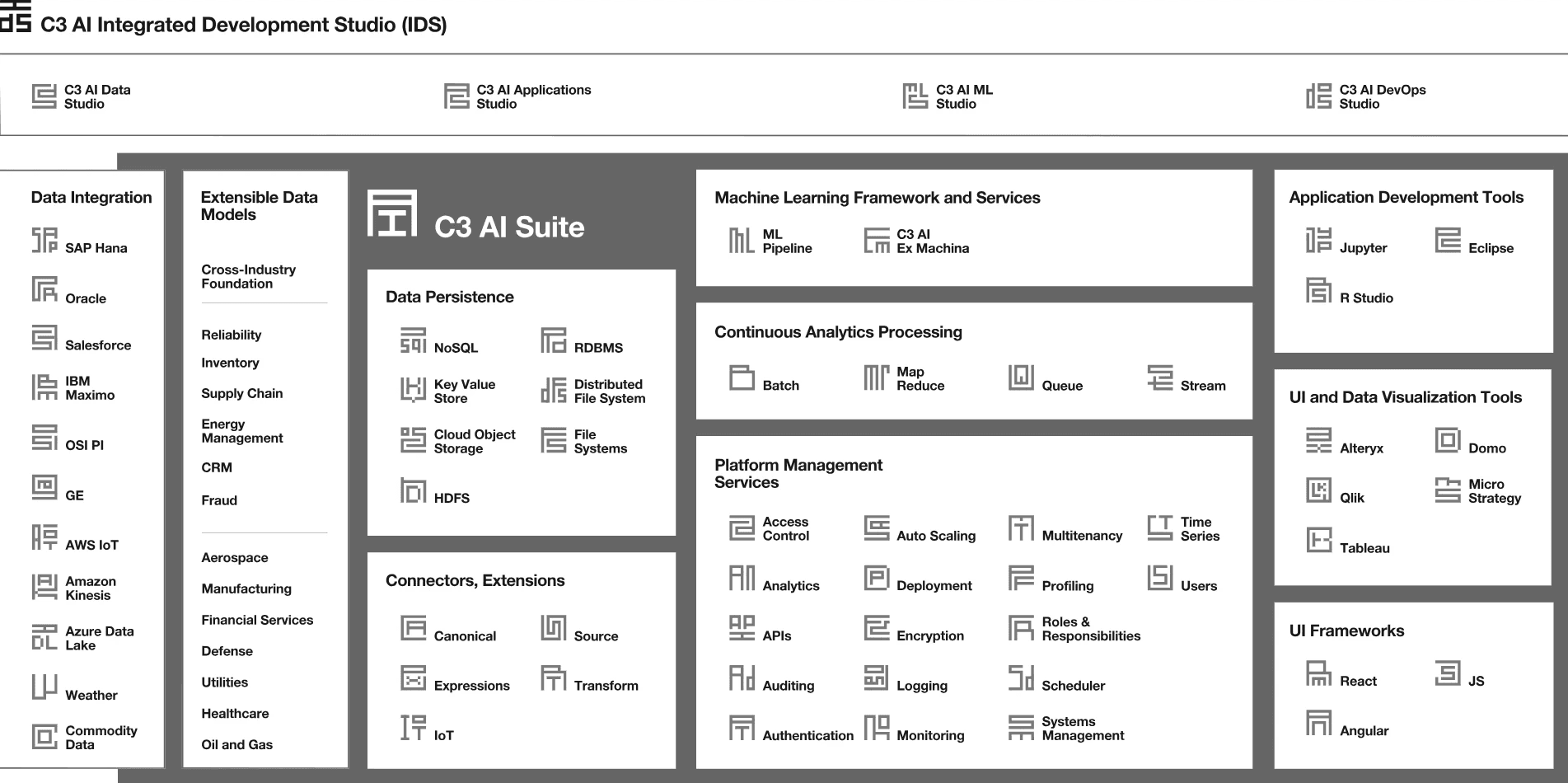
Task: Click the C3 AI ML Studio icon
Action: coord(915,96)
